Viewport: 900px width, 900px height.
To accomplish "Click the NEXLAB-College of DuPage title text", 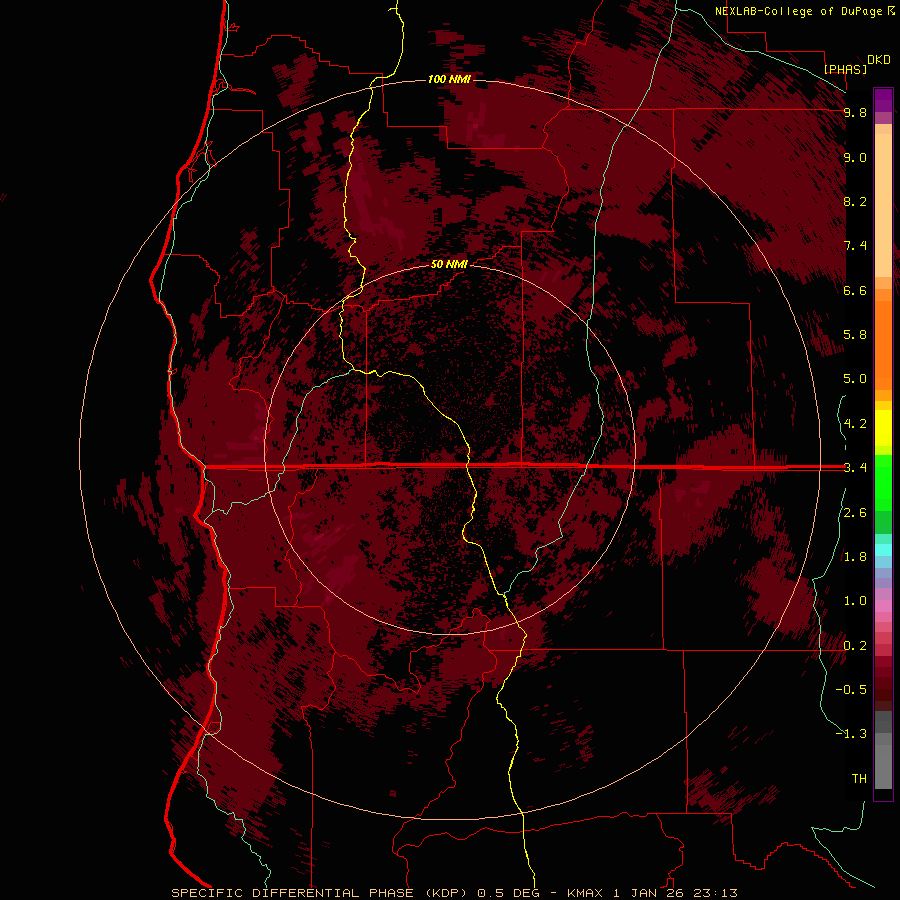I will (799, 11).
